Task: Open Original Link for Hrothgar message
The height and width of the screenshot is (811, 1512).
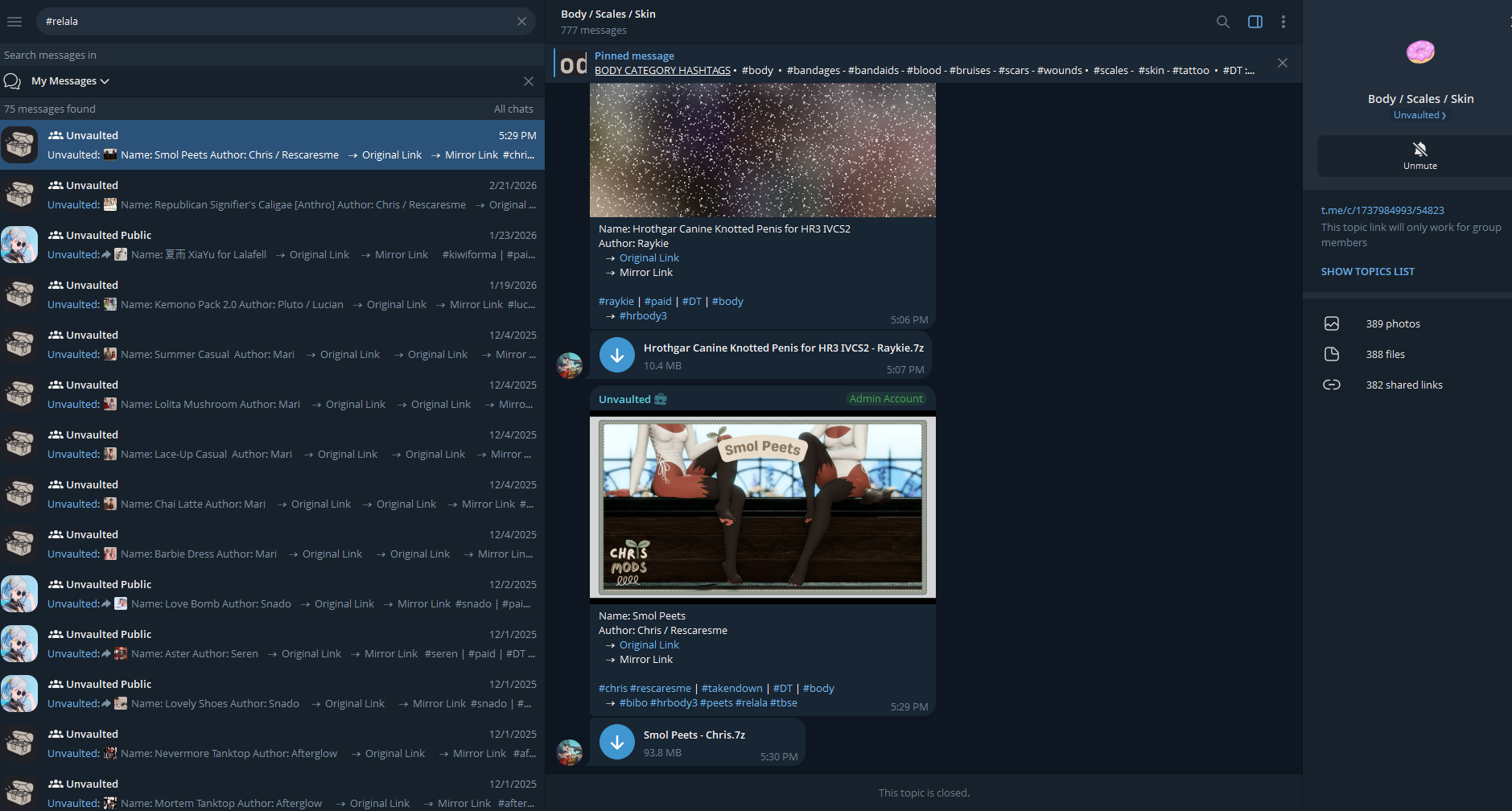Action: pos(649,258)
